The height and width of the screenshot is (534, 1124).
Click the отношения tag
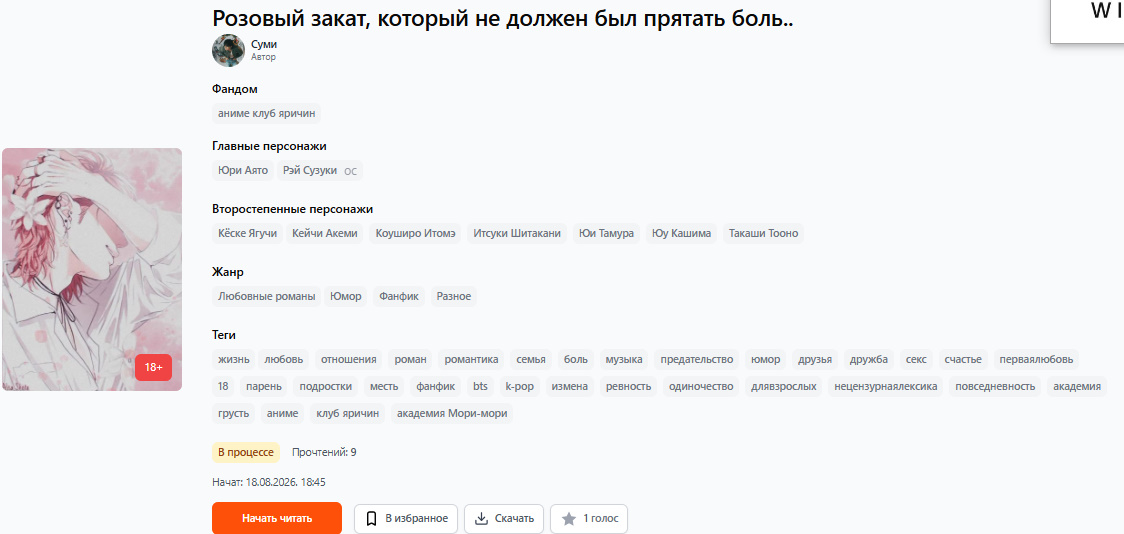pyautogui.click(x=349, y=359)
